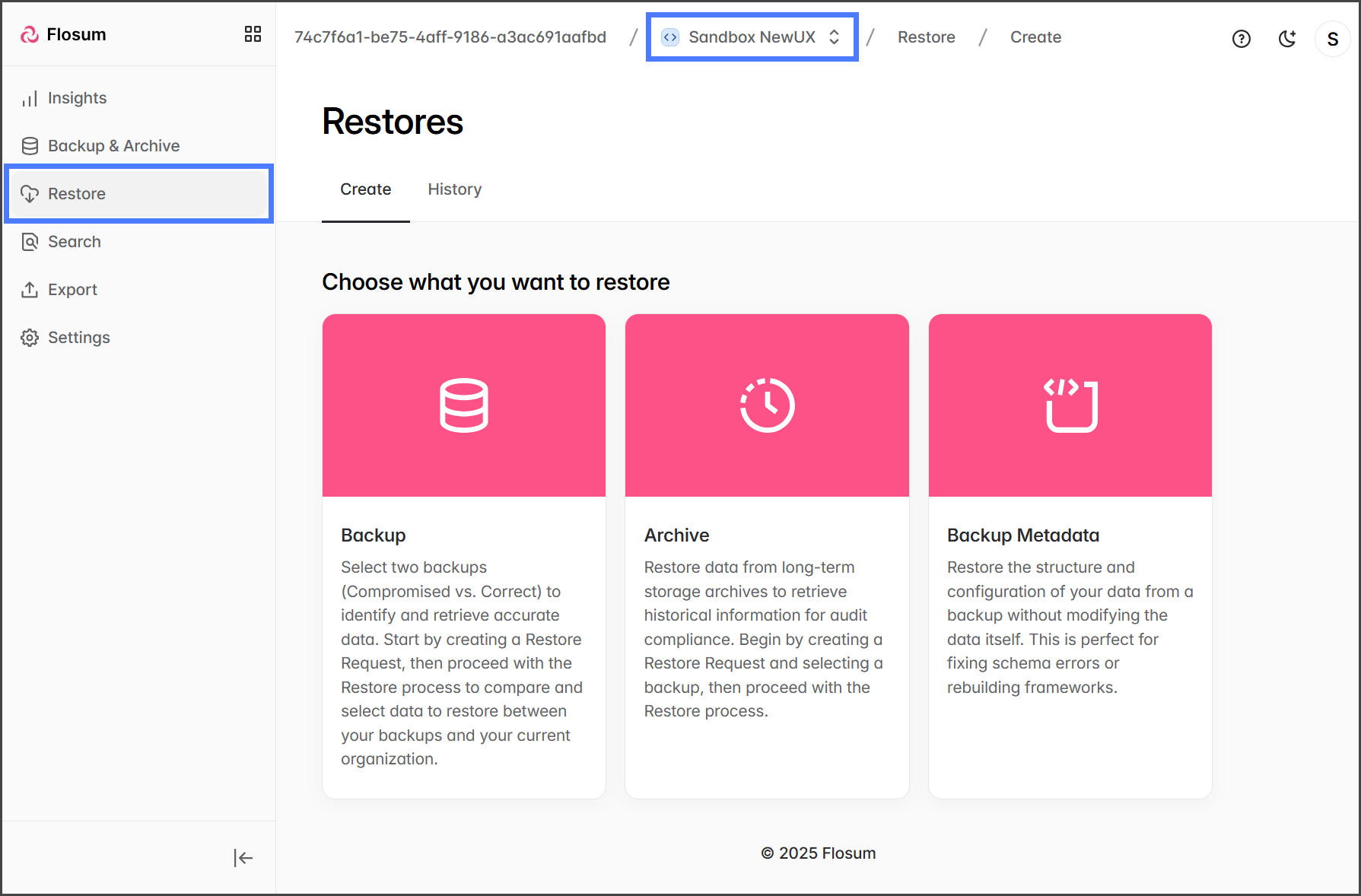Screen dimensions: 1361x896
Task: Go to Backup & Archive in the sidebar
Action: pyautogui.click(x=113, y=146)
